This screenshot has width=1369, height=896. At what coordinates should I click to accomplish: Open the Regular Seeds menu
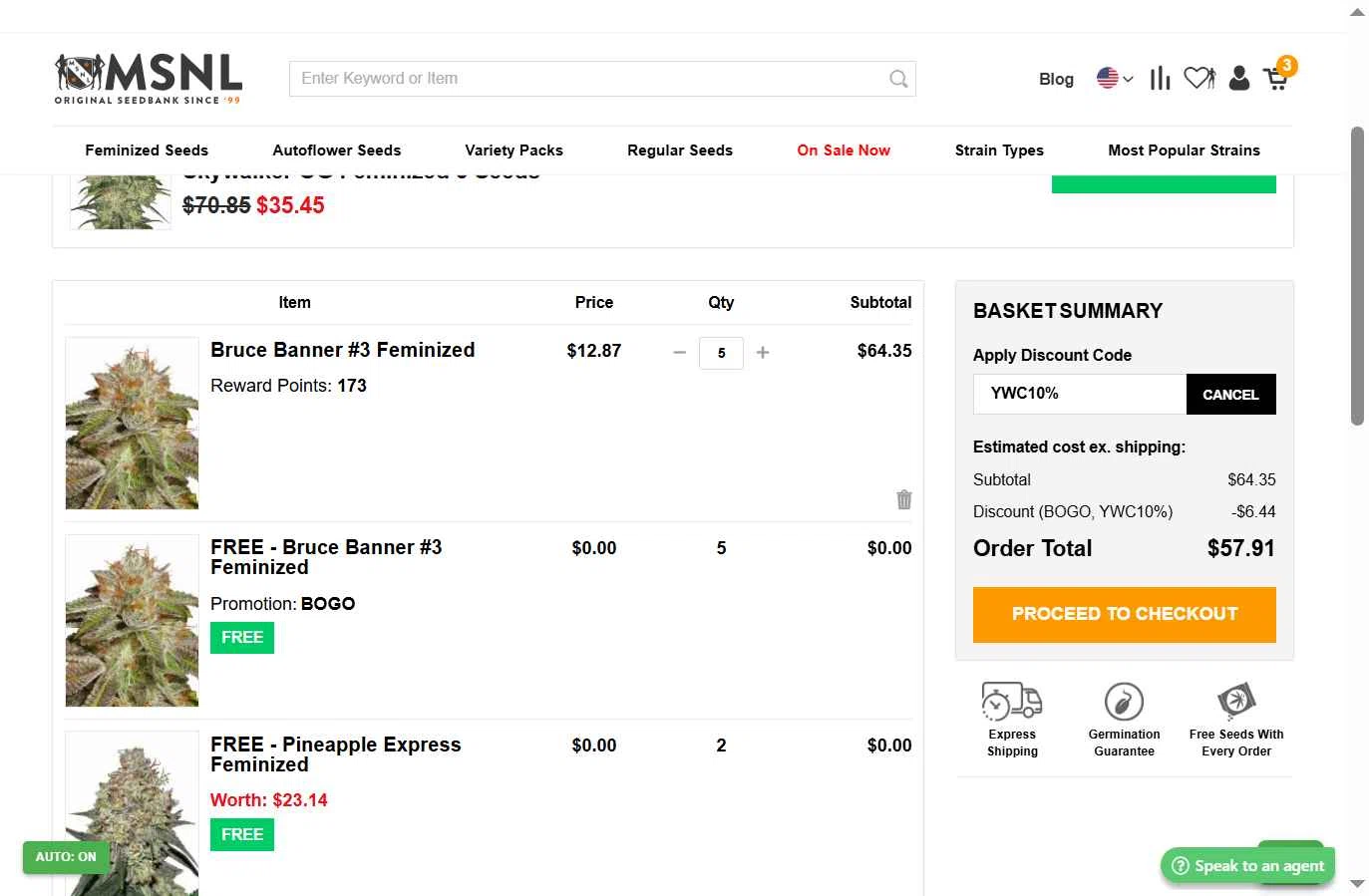[x=680, y=150]
